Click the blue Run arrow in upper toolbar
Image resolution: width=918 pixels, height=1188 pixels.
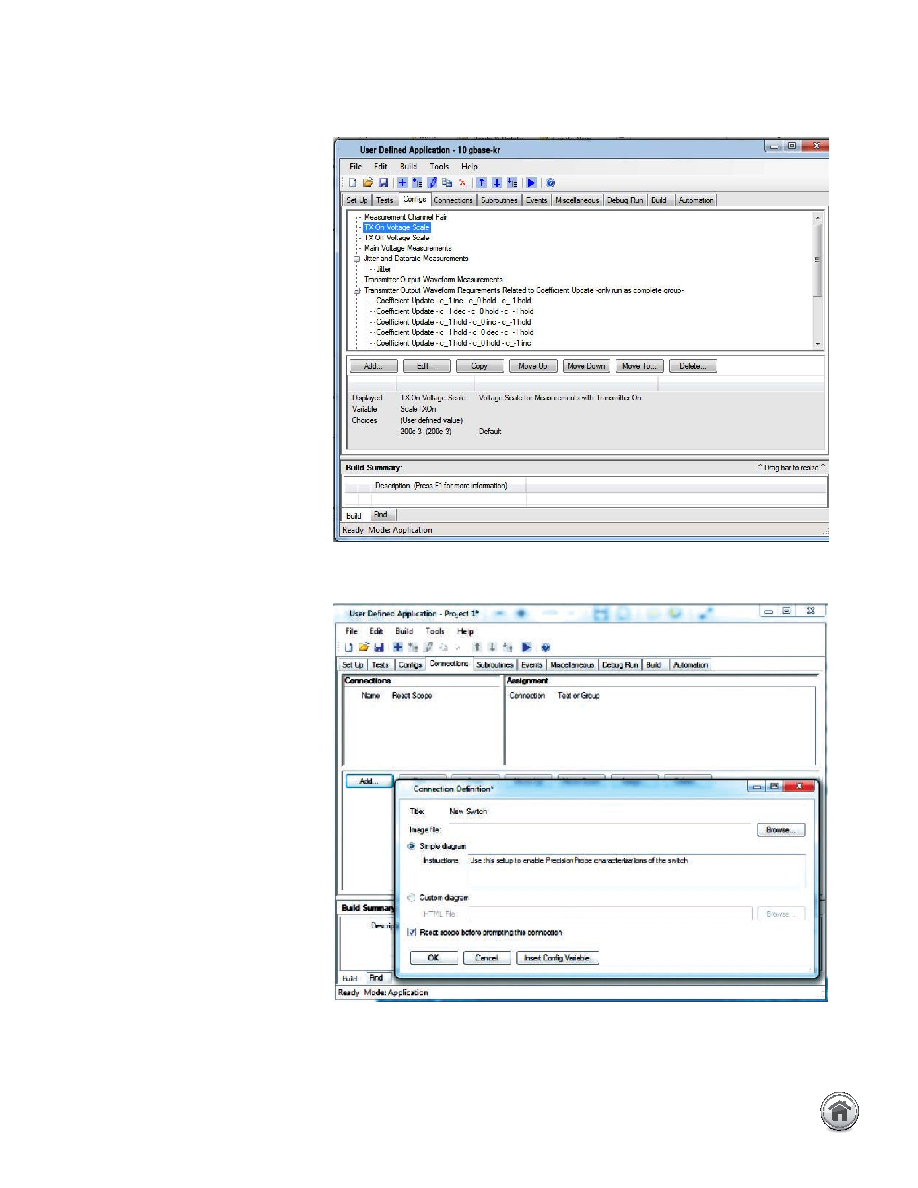tap(531, 183)
